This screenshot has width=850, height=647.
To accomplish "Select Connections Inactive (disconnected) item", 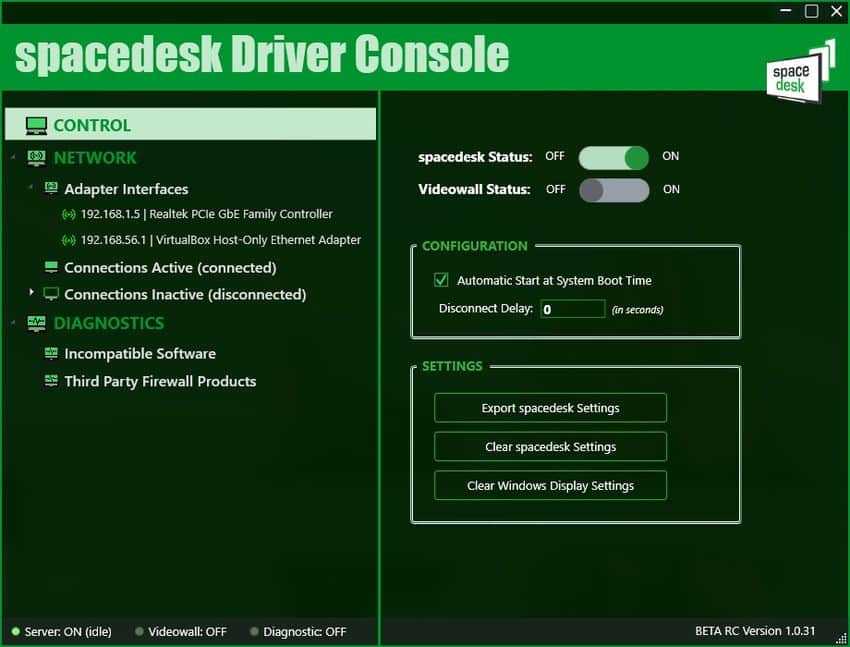I will 185,295.
